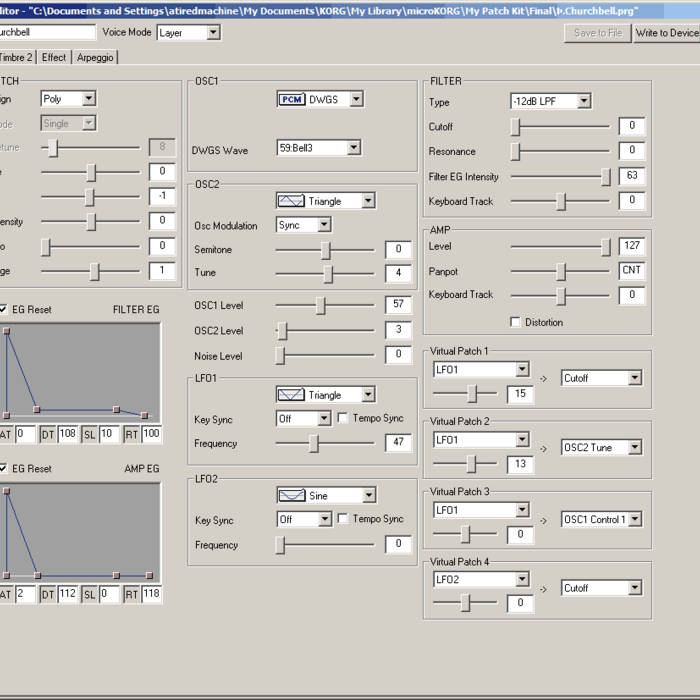Click the Write to Device button
700x700 pixels.
(666, 33)
